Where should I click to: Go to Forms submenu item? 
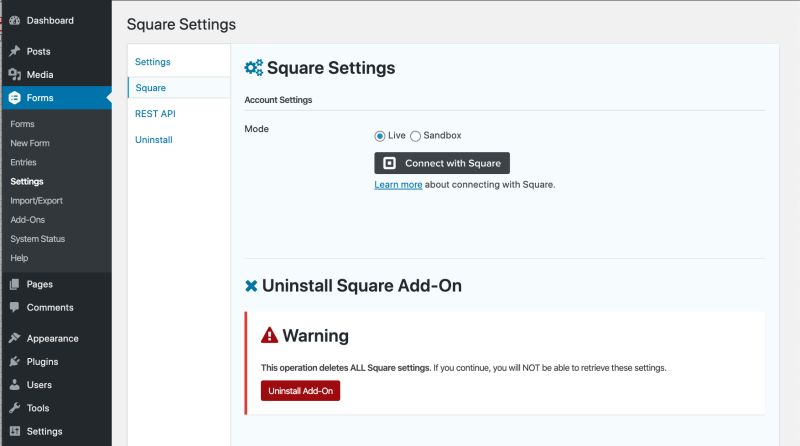click(x=22, y=124)
